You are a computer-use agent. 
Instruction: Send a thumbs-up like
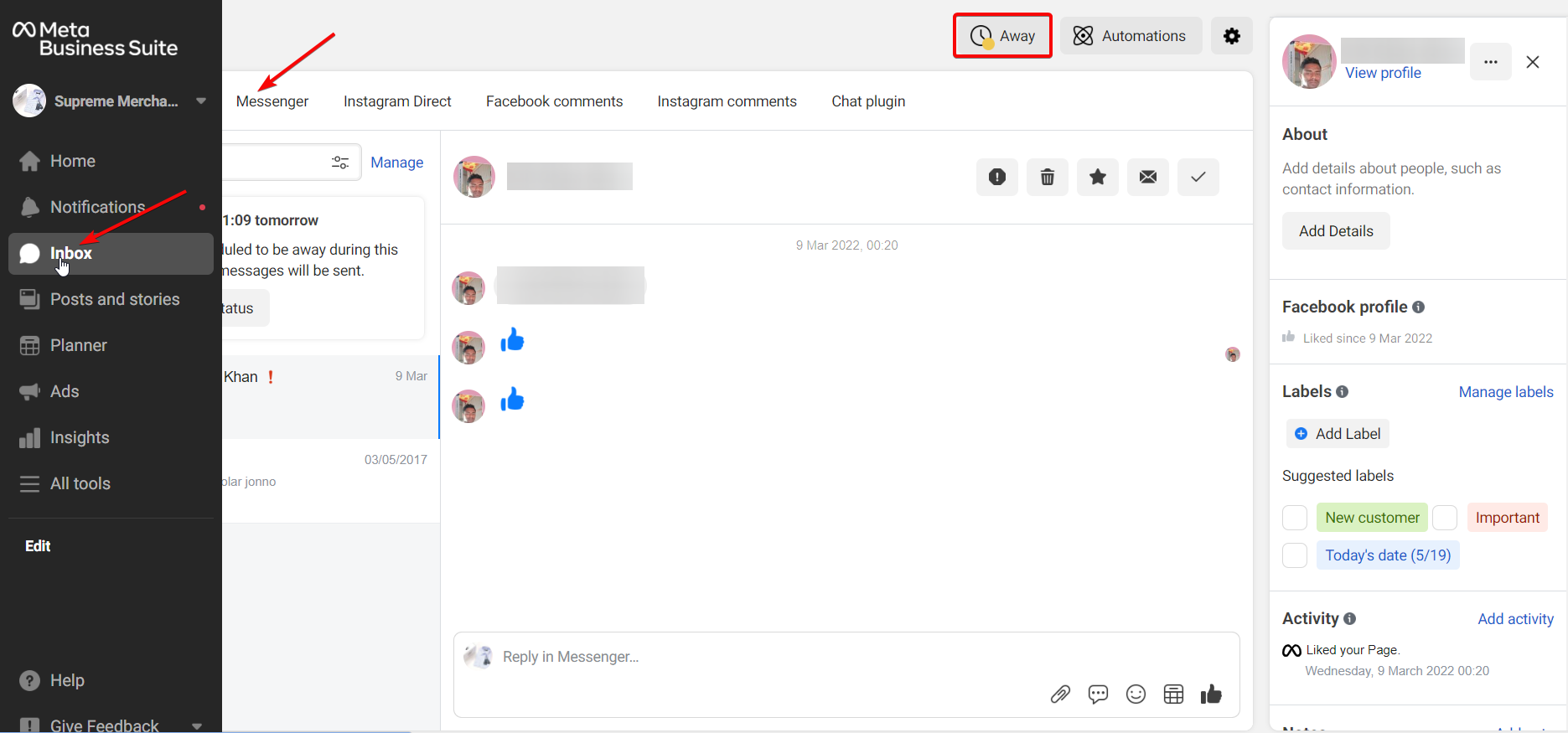click(x=1211, y=694)
